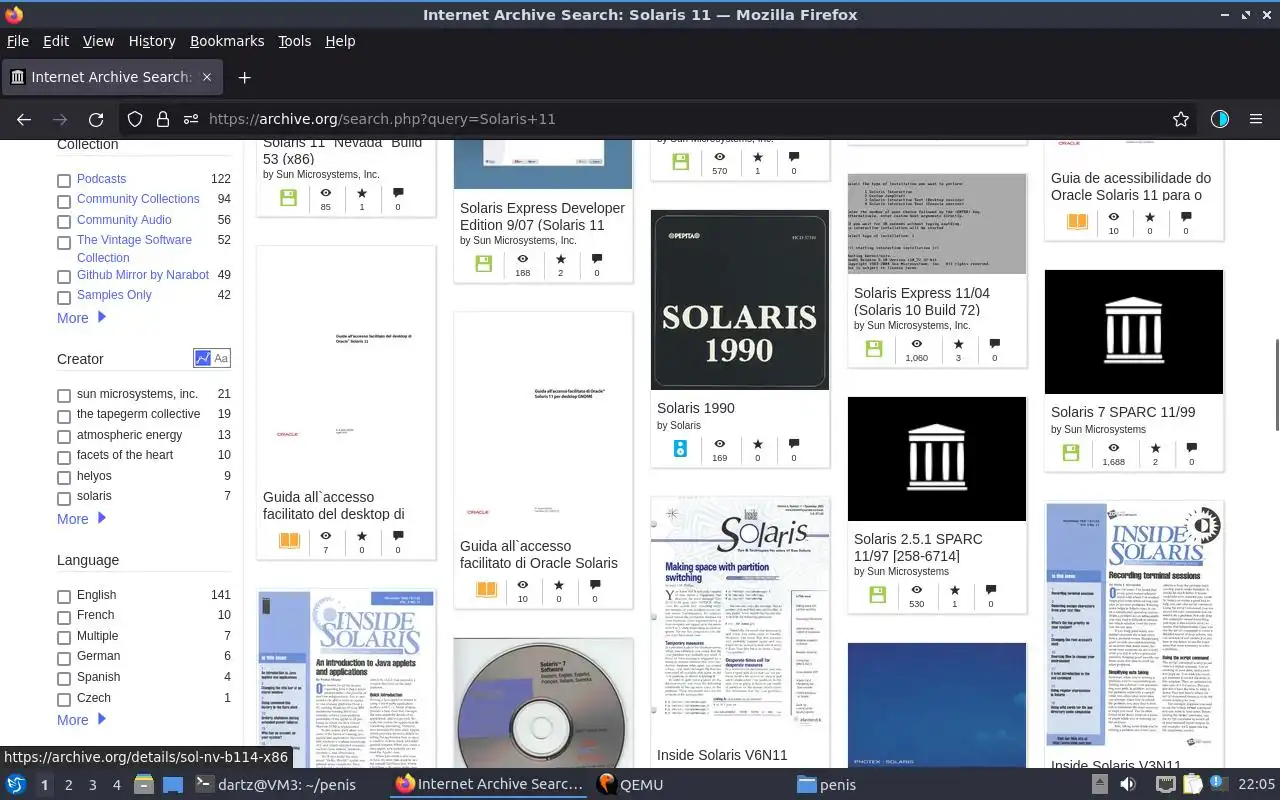Open the new tab plus button
The width and height of the screenshot is (1280, 800).
point(244,77)
